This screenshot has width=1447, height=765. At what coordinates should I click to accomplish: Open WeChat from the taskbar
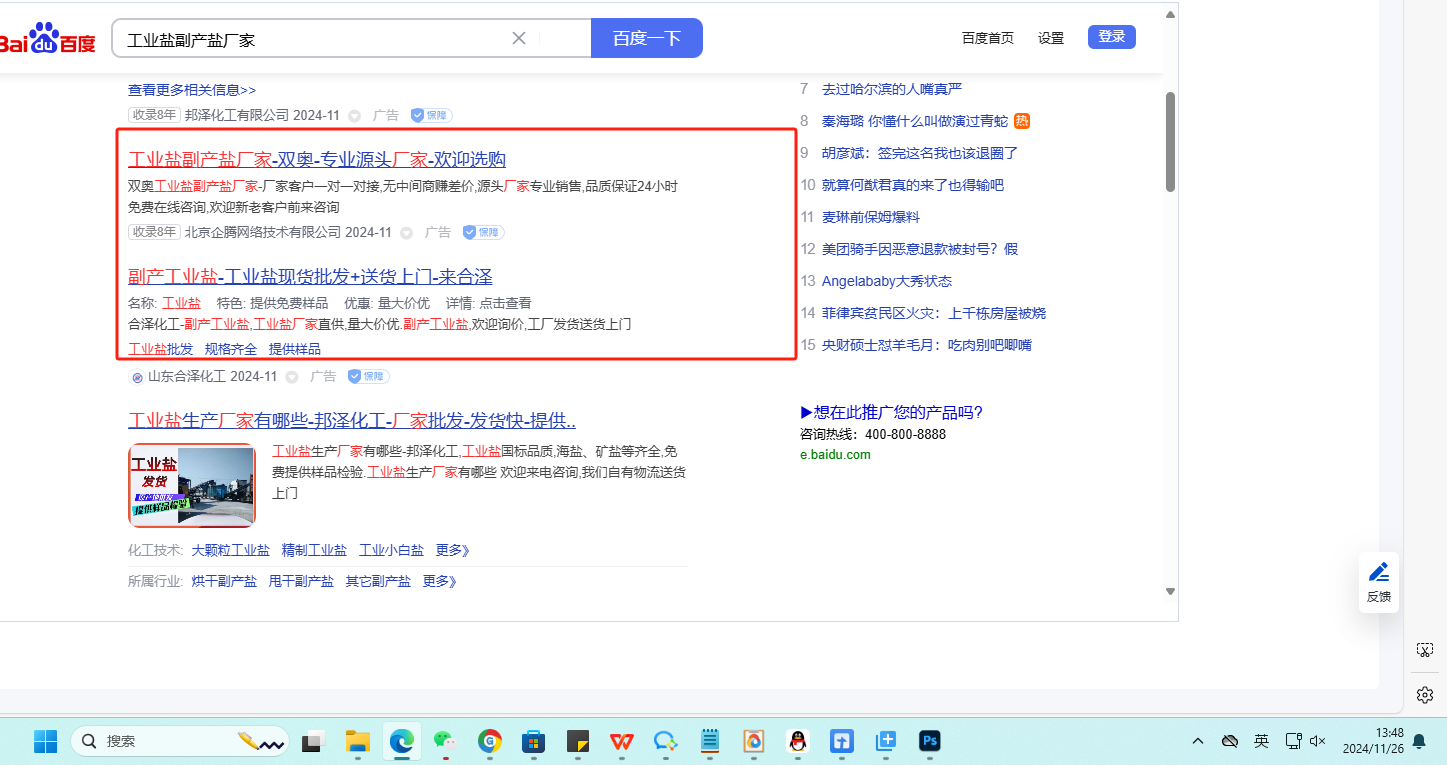(x=444, y=741)
